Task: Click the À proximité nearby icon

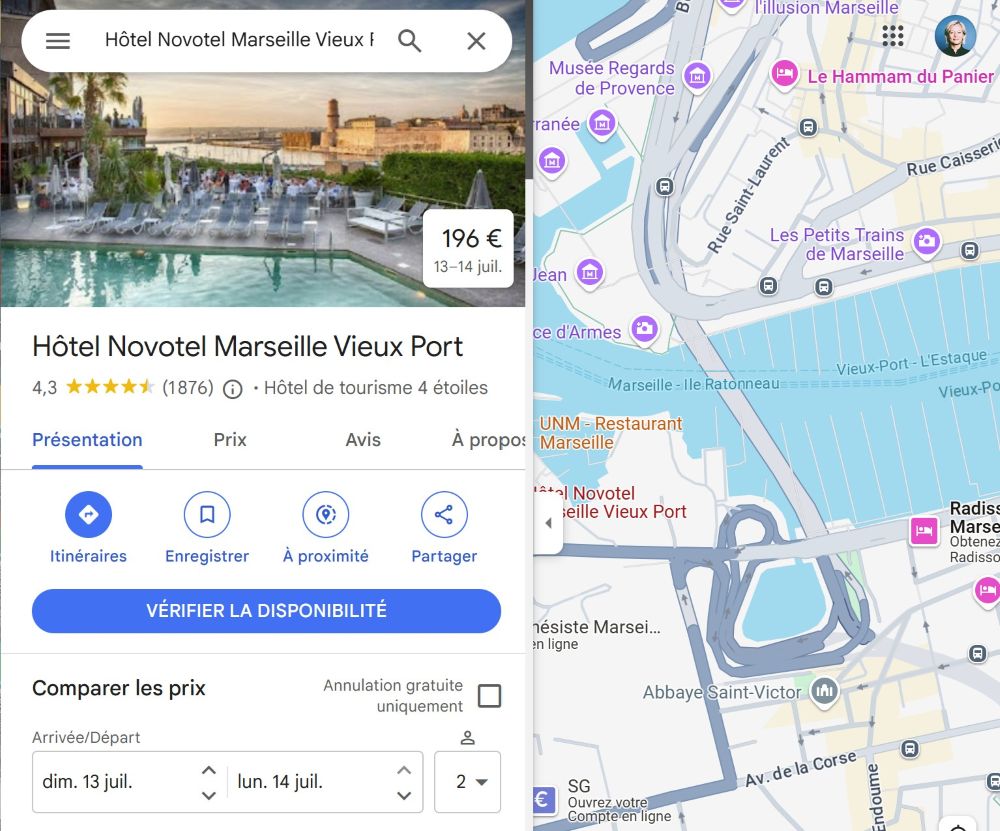Action: [326, 514]
